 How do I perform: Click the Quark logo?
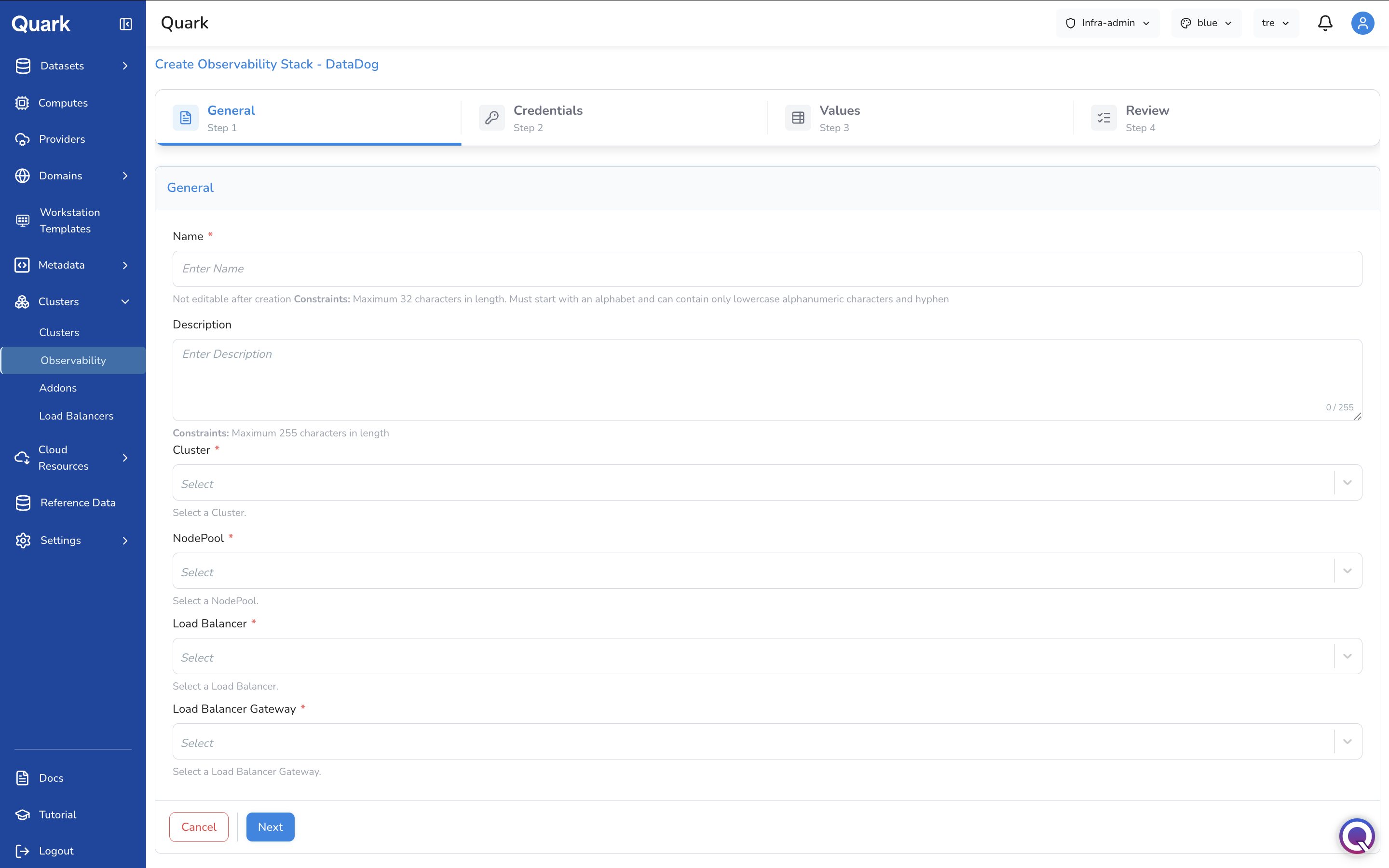[x=41, y=24]
